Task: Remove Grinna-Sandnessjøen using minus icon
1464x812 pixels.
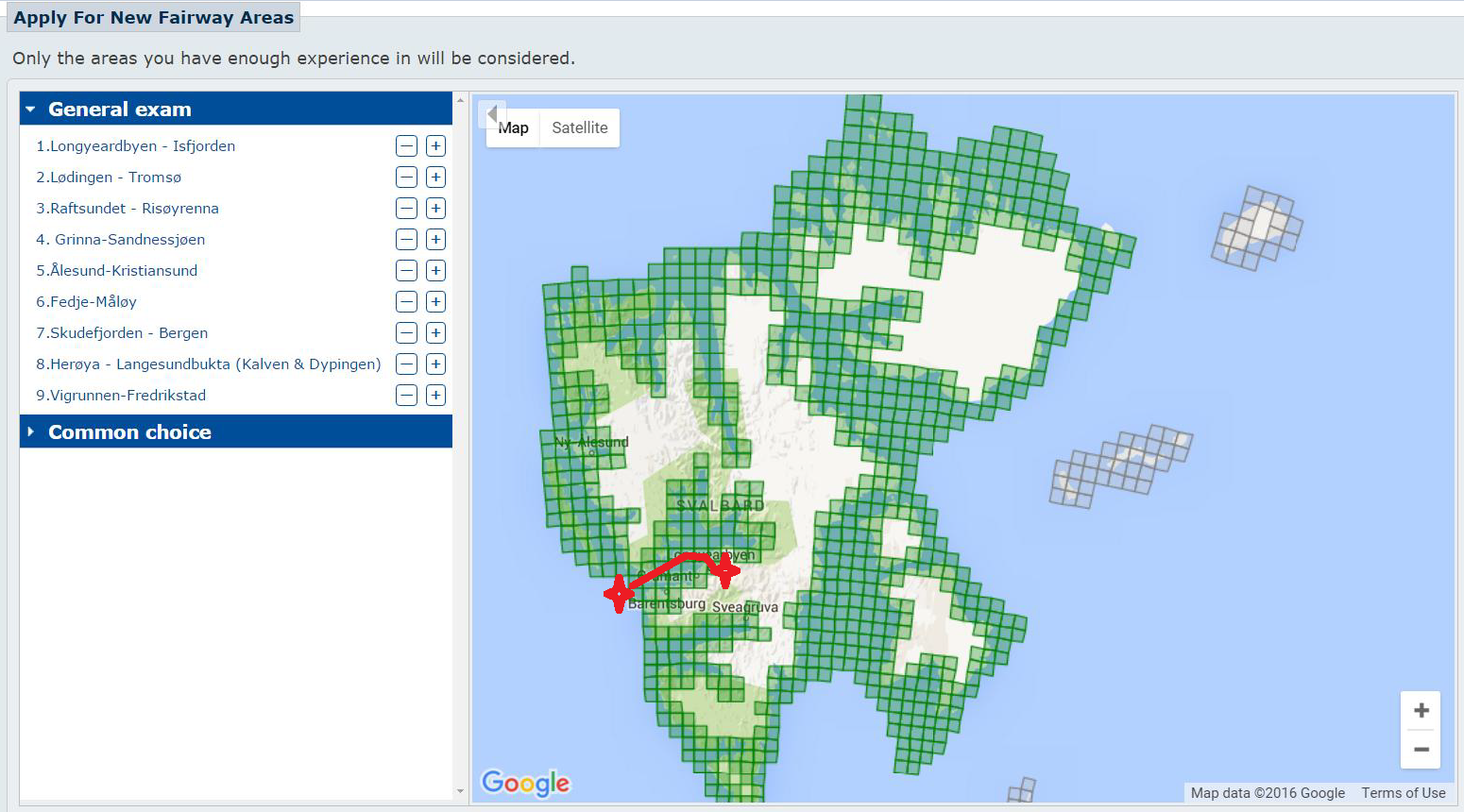Action: (x=406, y=240)
